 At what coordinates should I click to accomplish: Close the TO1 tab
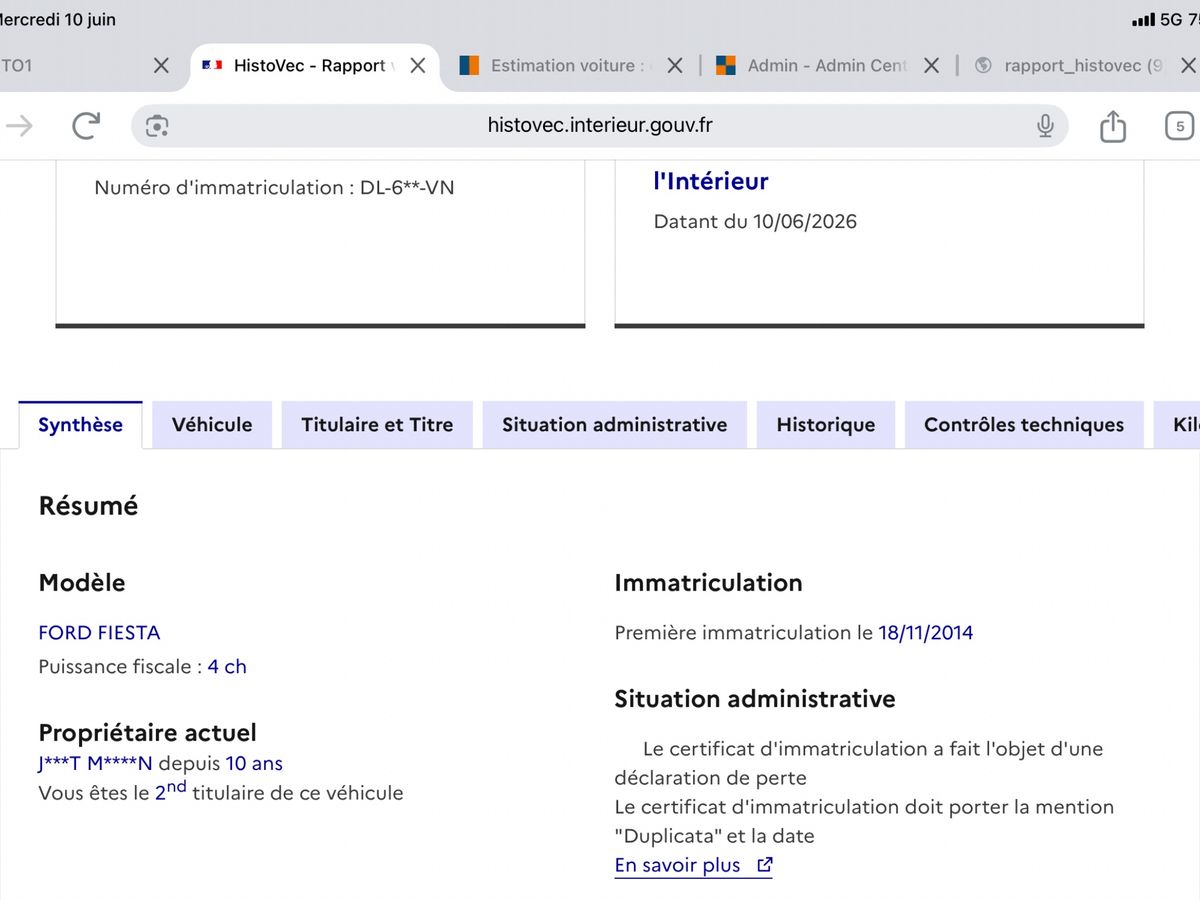[x=161, y=66]
